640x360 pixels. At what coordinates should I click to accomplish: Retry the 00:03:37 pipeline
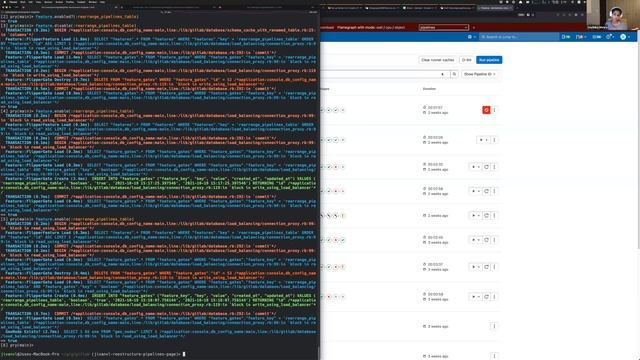tap(486, 267)
